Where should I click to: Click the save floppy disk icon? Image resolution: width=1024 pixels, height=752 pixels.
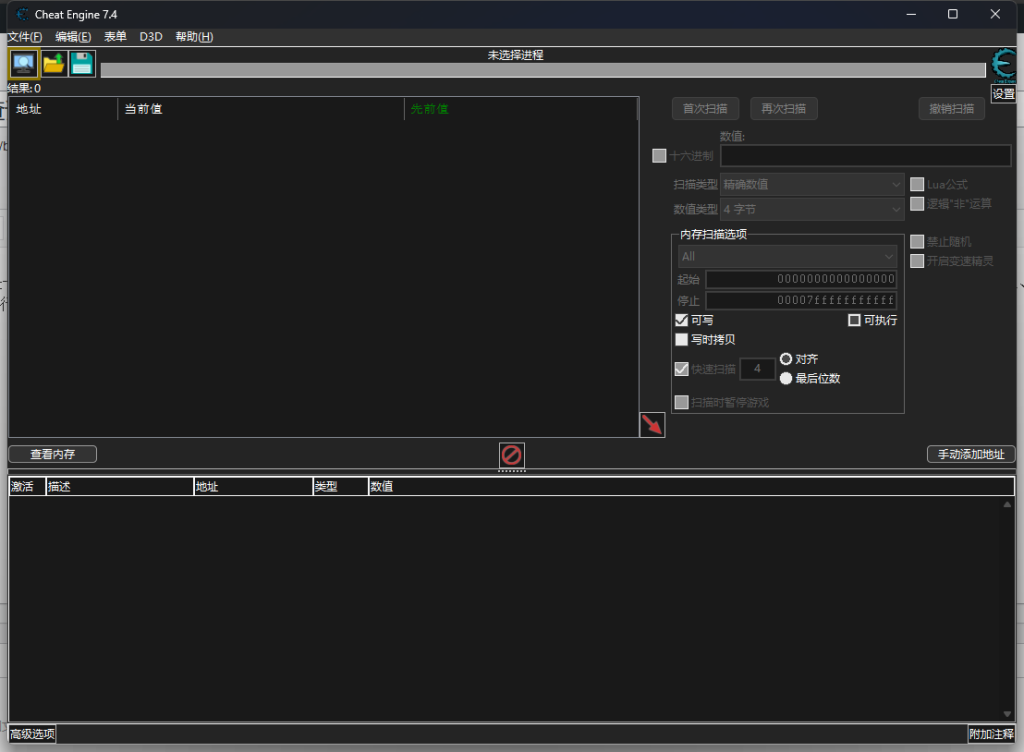click(x=82, y=64)
